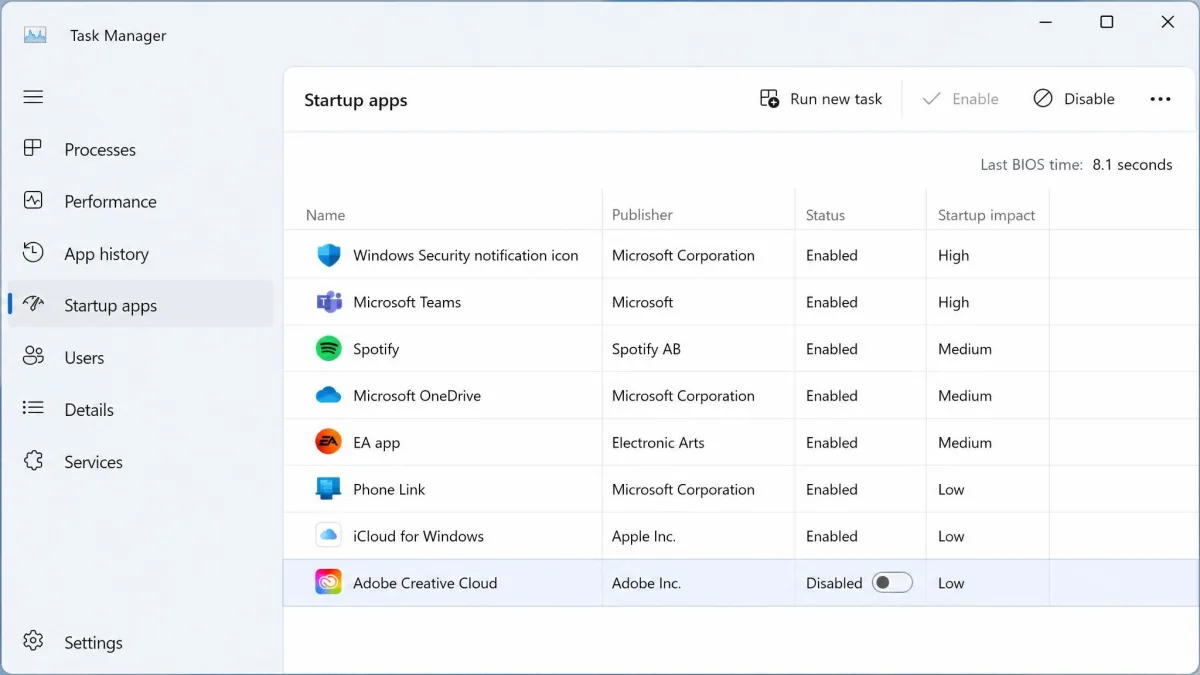
Task: Select the iCloud for Windows row name
Action: 418,536
